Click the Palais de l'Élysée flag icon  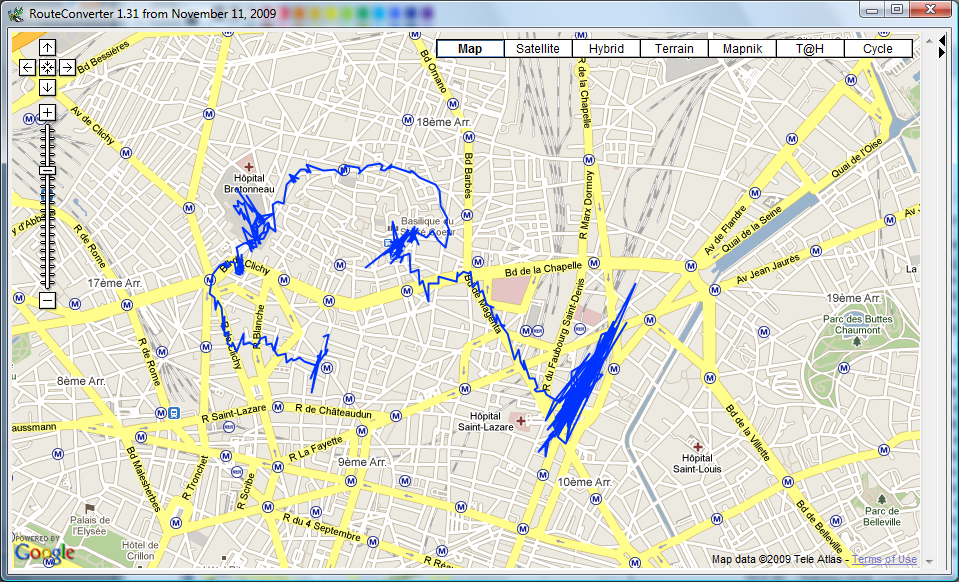tap(91, 508)
